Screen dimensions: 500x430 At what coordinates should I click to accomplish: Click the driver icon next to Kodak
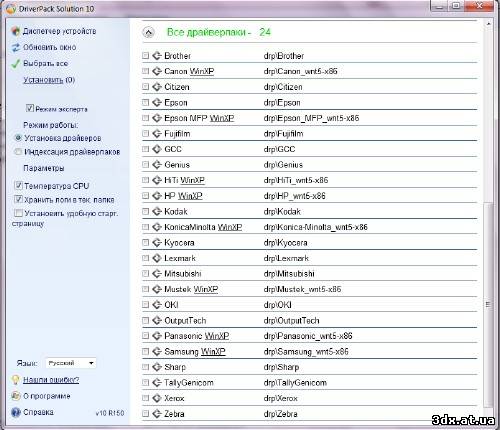(x=157, y=211)
